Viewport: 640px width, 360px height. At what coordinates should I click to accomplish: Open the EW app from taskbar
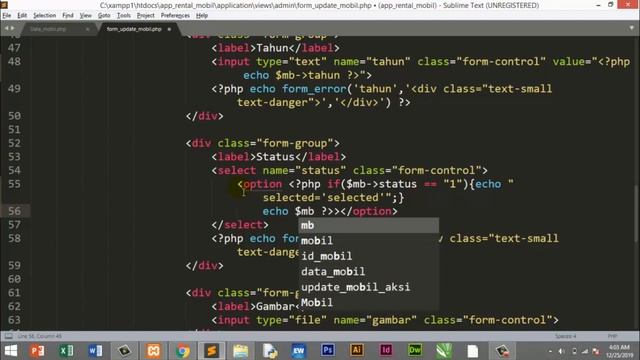coord(298,351)
